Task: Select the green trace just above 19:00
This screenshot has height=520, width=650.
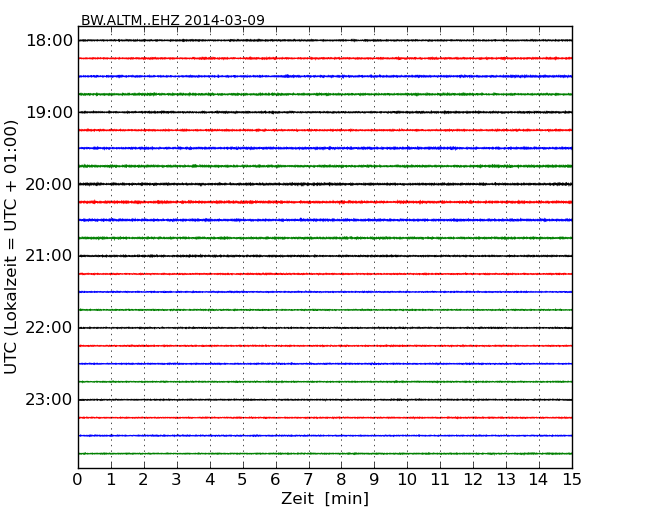Action: 325,94
